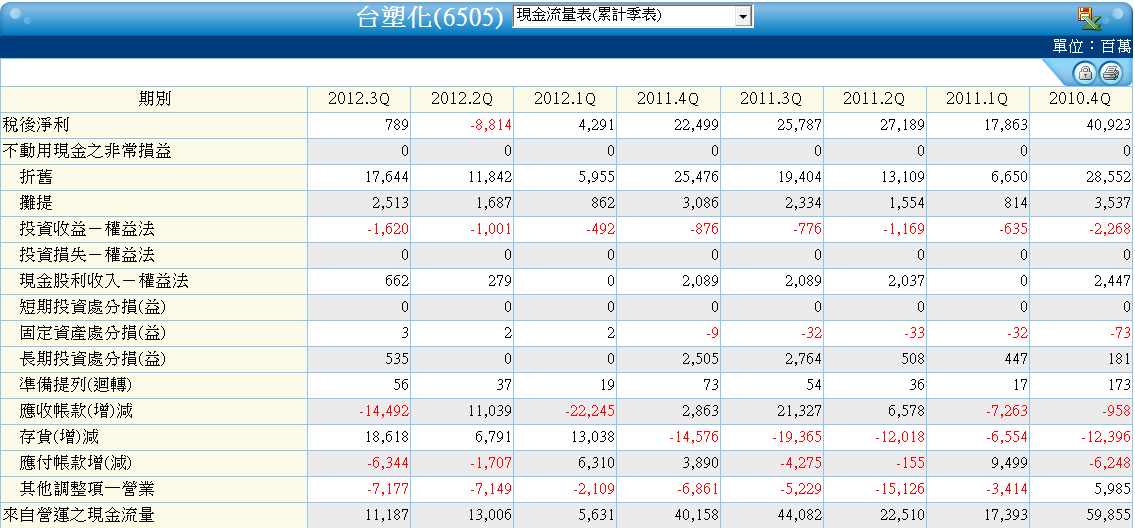
Task: Click the red -15,126 adjustment value
Action: click(900, 490)
